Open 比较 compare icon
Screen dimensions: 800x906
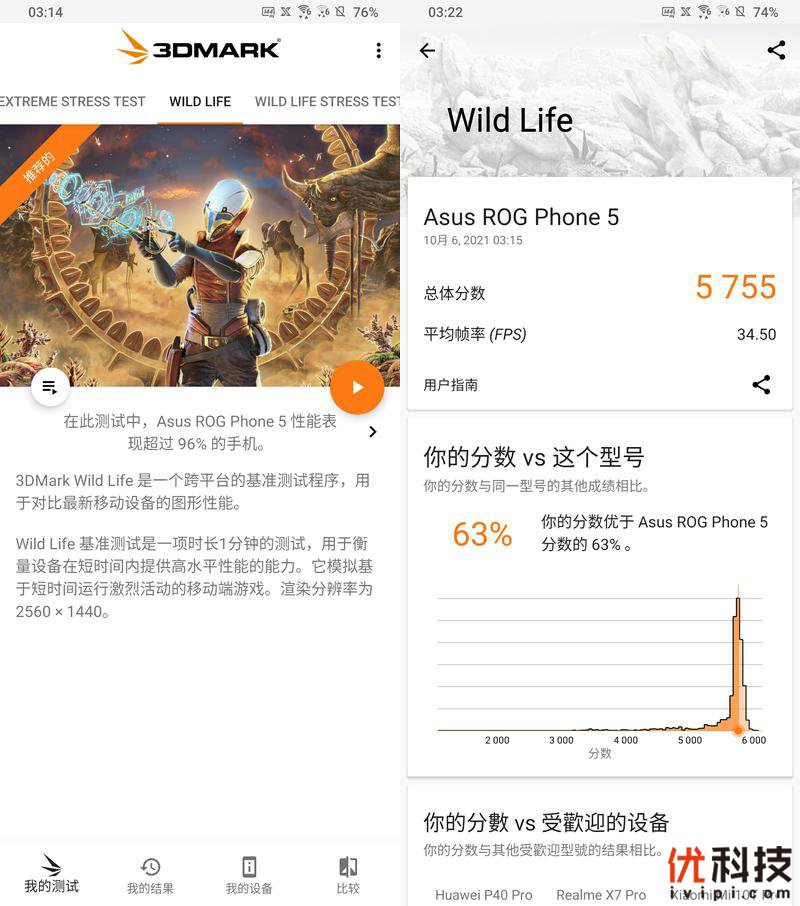(x=348, y=875)
